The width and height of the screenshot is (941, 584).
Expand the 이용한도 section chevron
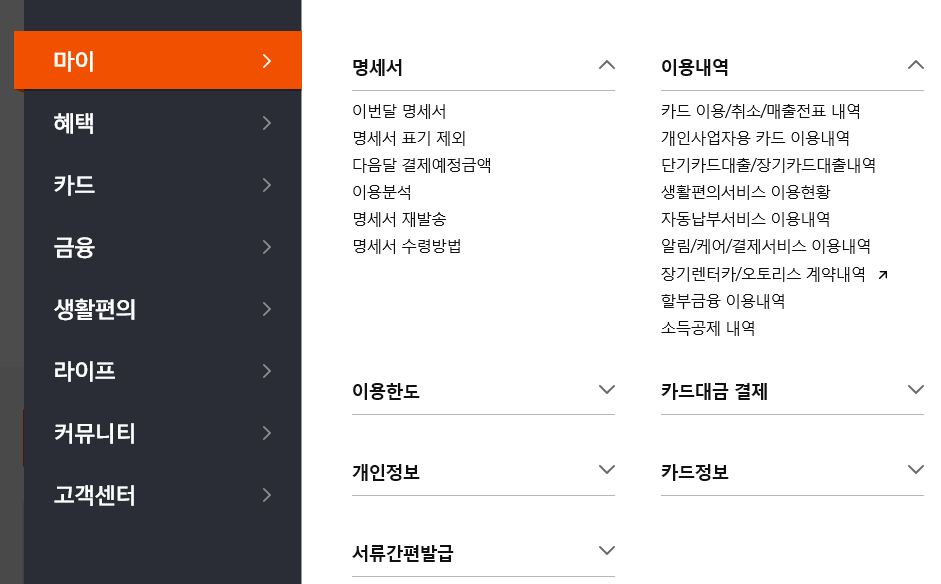tap(607, 390)
